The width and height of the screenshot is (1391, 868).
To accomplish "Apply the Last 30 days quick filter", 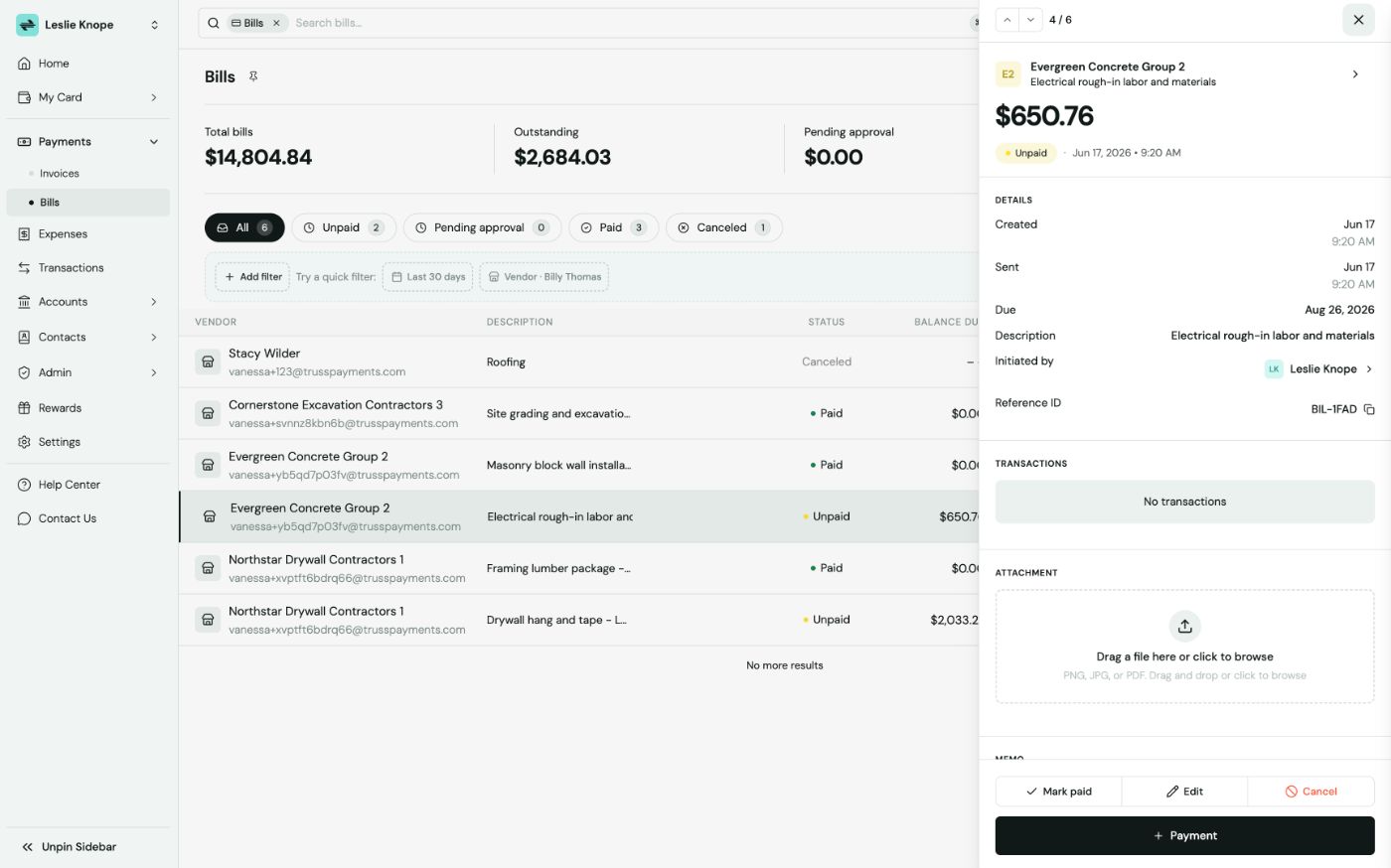I will click(427, 277).
